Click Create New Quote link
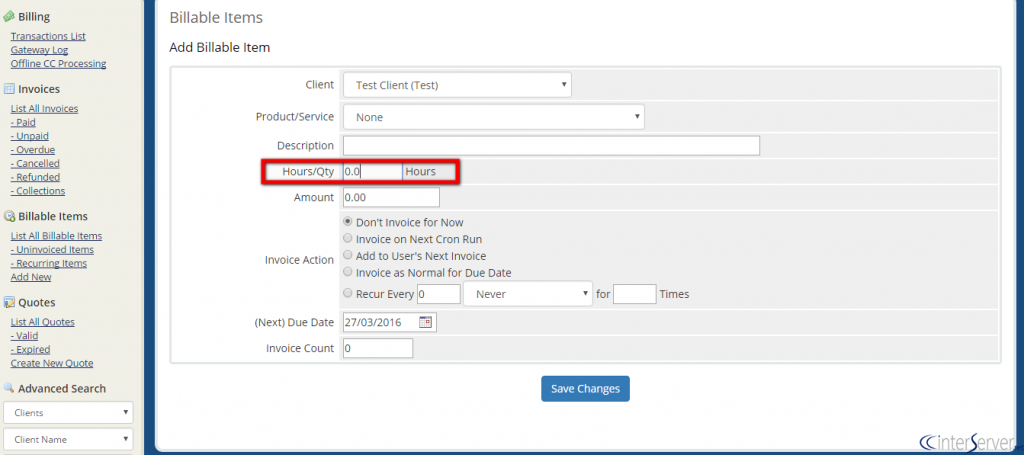 52,363
